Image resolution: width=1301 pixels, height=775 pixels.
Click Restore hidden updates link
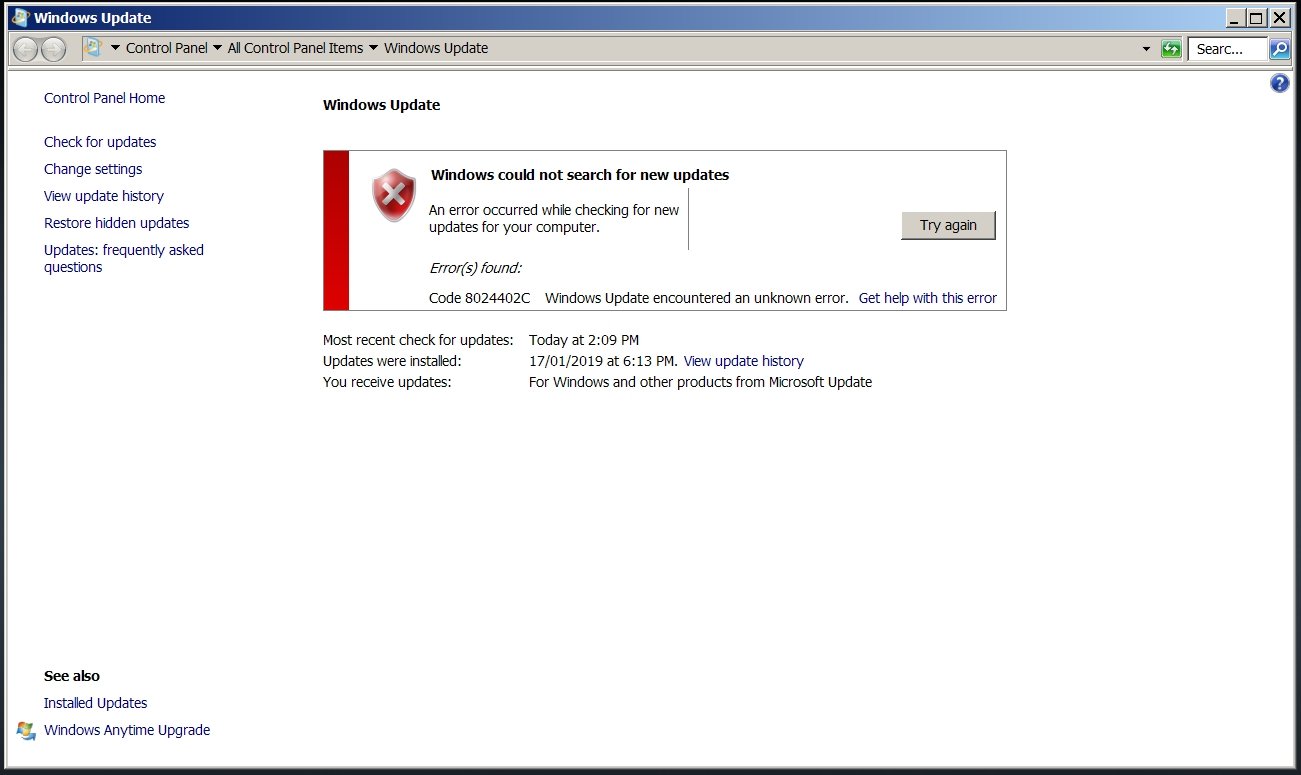pyautogui.click(x=116, y=223)
